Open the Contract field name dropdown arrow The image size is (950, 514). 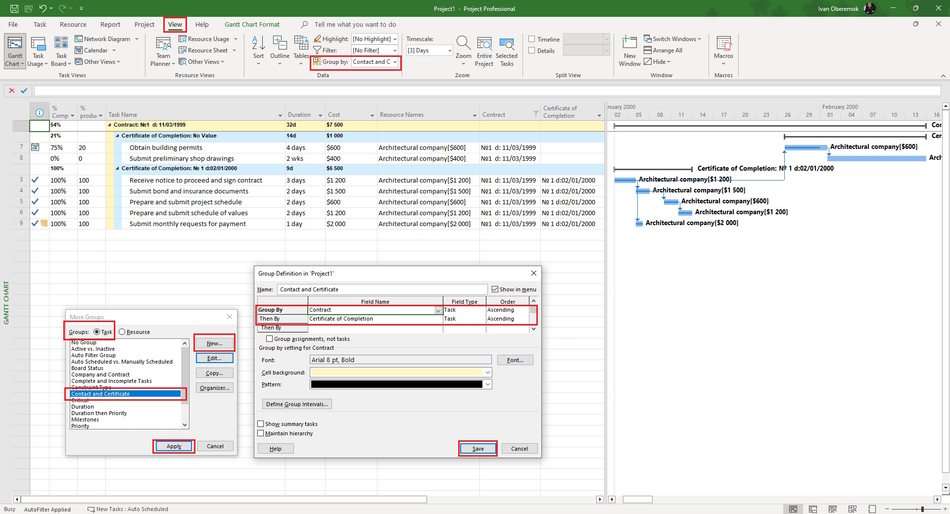pyautogui.click(x=438, y=310)
